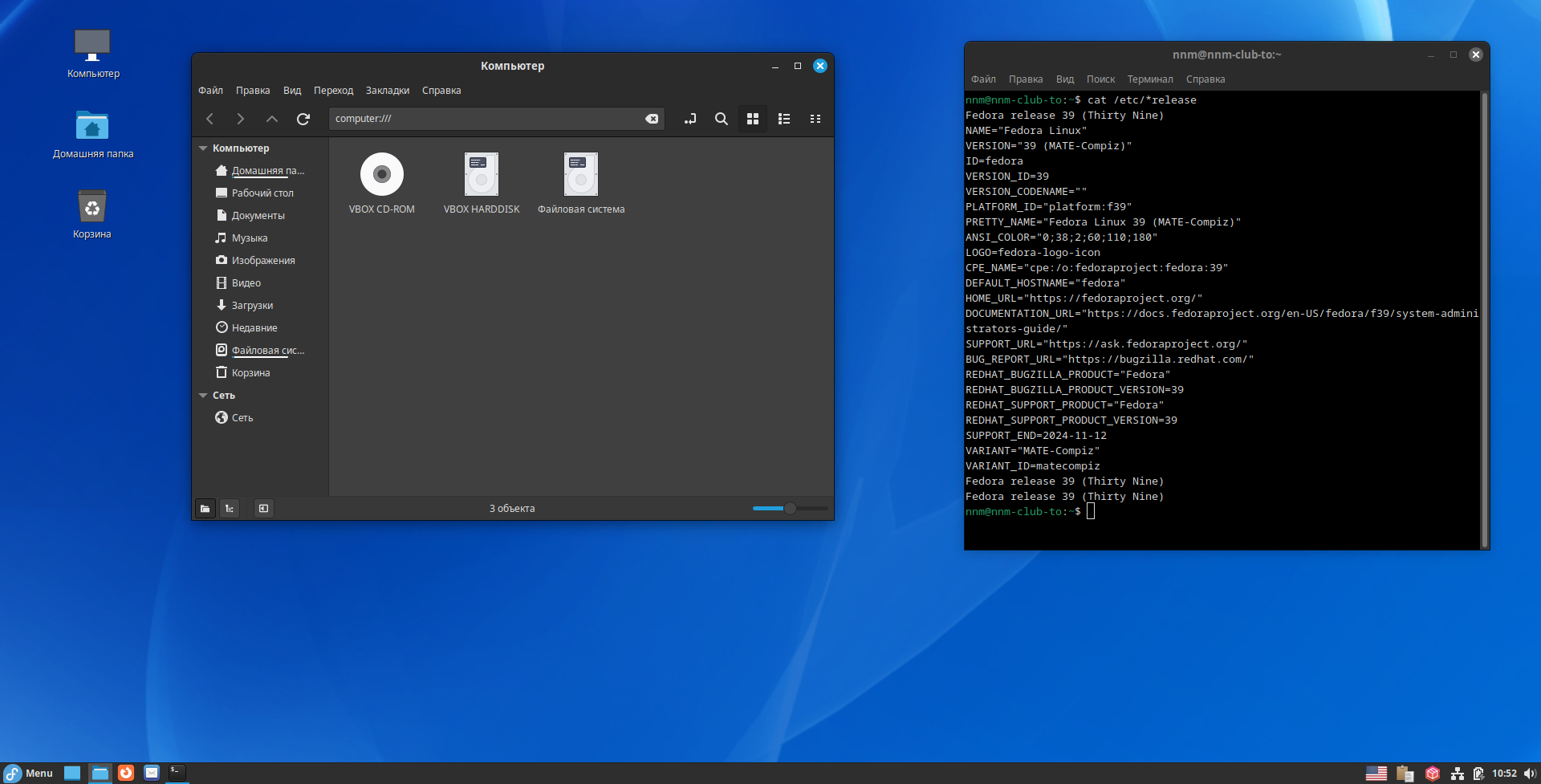The image size is (1541, 784).
Task: Hide the sidebar using status bar button
Action: click(263, 508)
